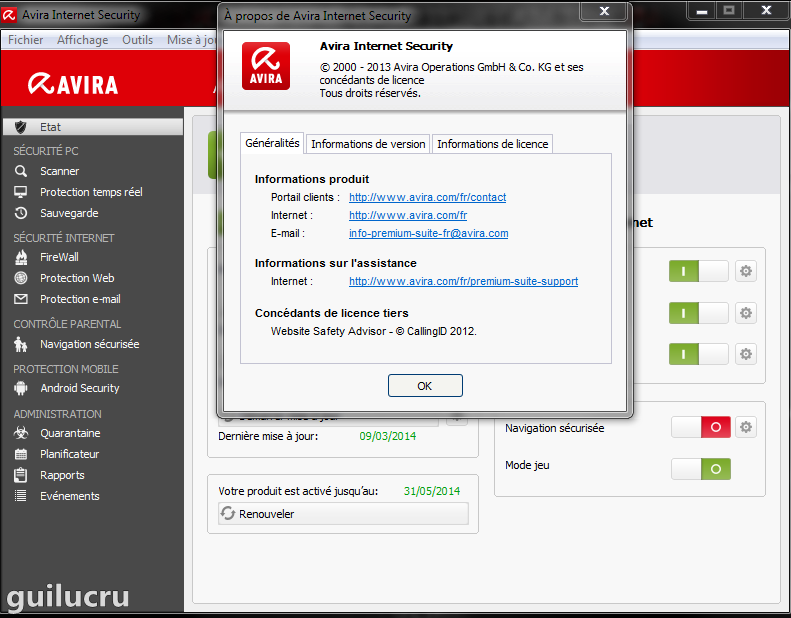The image size is (791, 618).
Task: Click the Protection temps réel monitor icon
Action: point(21,192)
